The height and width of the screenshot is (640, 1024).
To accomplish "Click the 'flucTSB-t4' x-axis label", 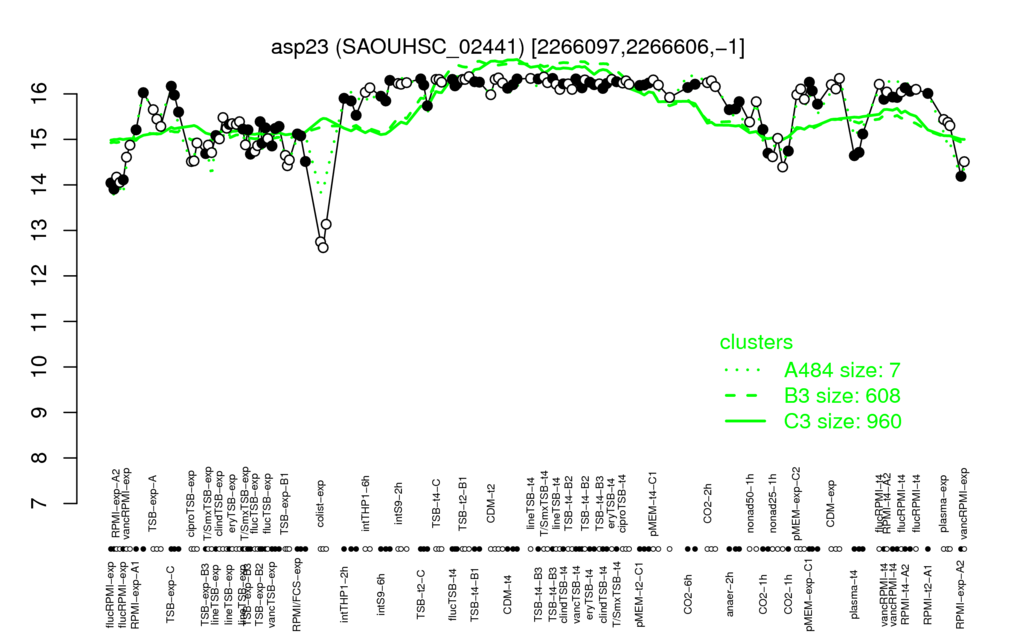I will click(453, 594).
